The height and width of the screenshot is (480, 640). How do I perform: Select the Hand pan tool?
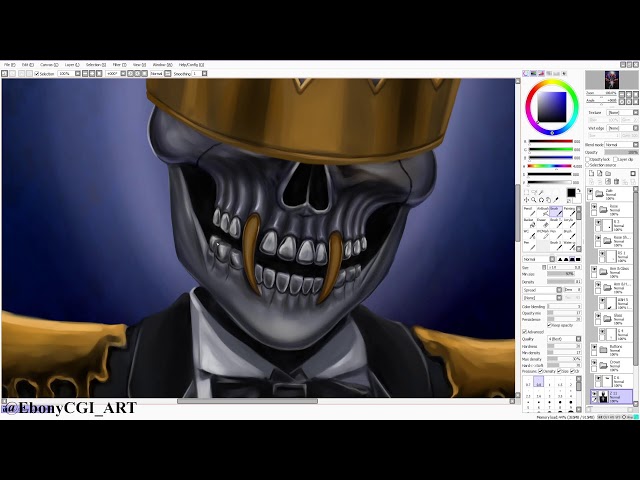click(549, 200)
